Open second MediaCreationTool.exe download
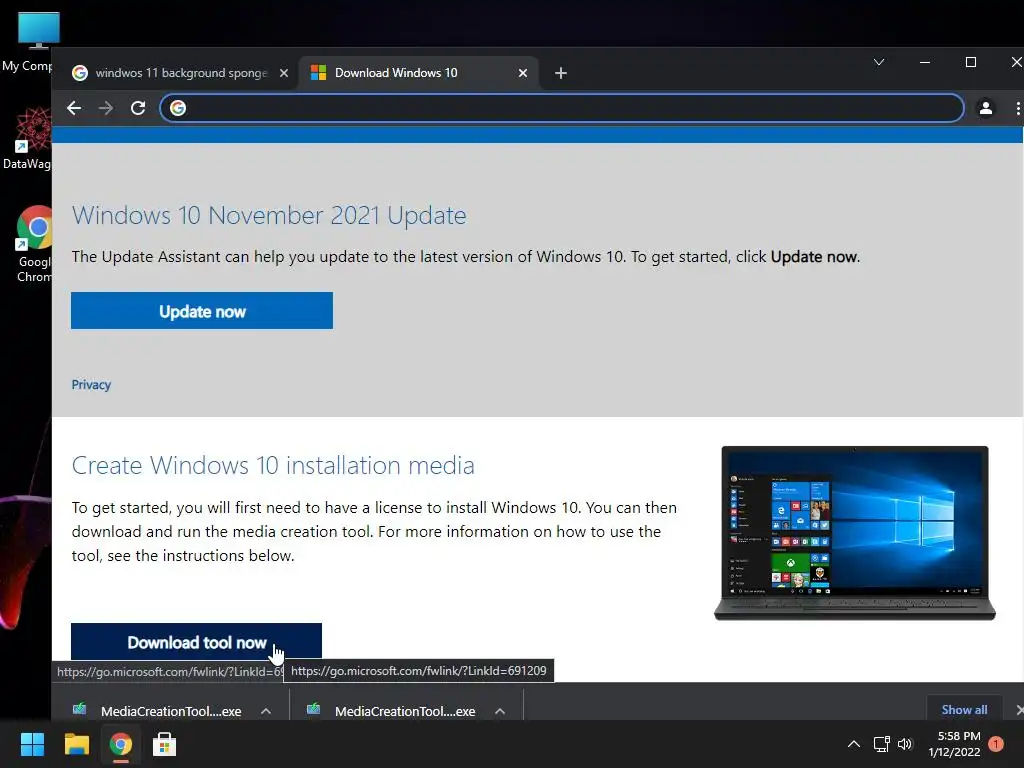The width and height of the screenshot is (1024, 768). (x=391, y=711)
